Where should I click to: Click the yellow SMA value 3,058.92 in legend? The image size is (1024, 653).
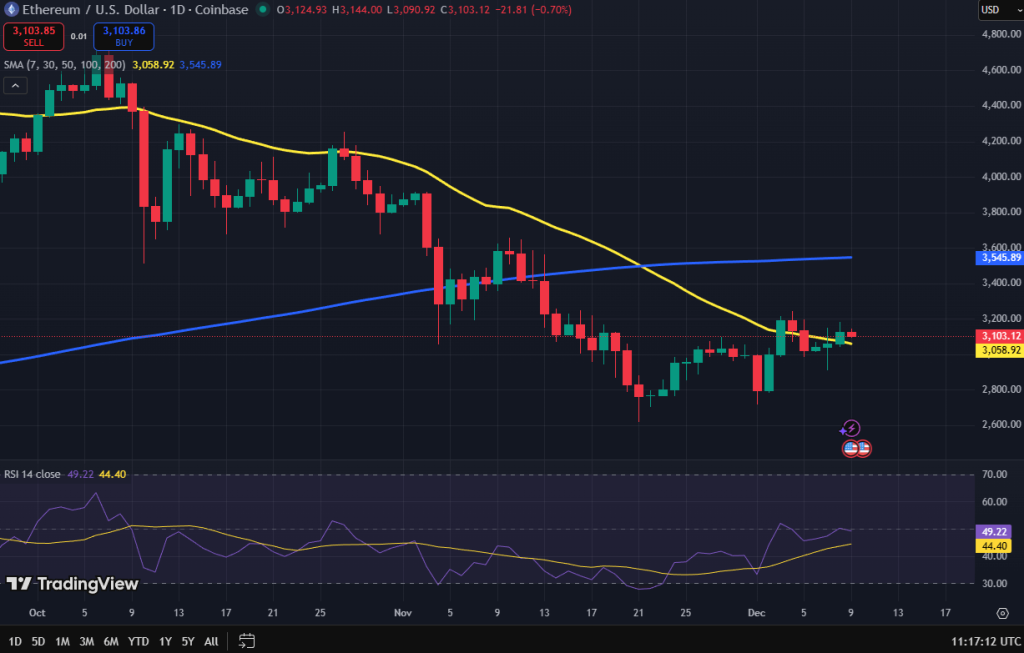click(153, 65)
